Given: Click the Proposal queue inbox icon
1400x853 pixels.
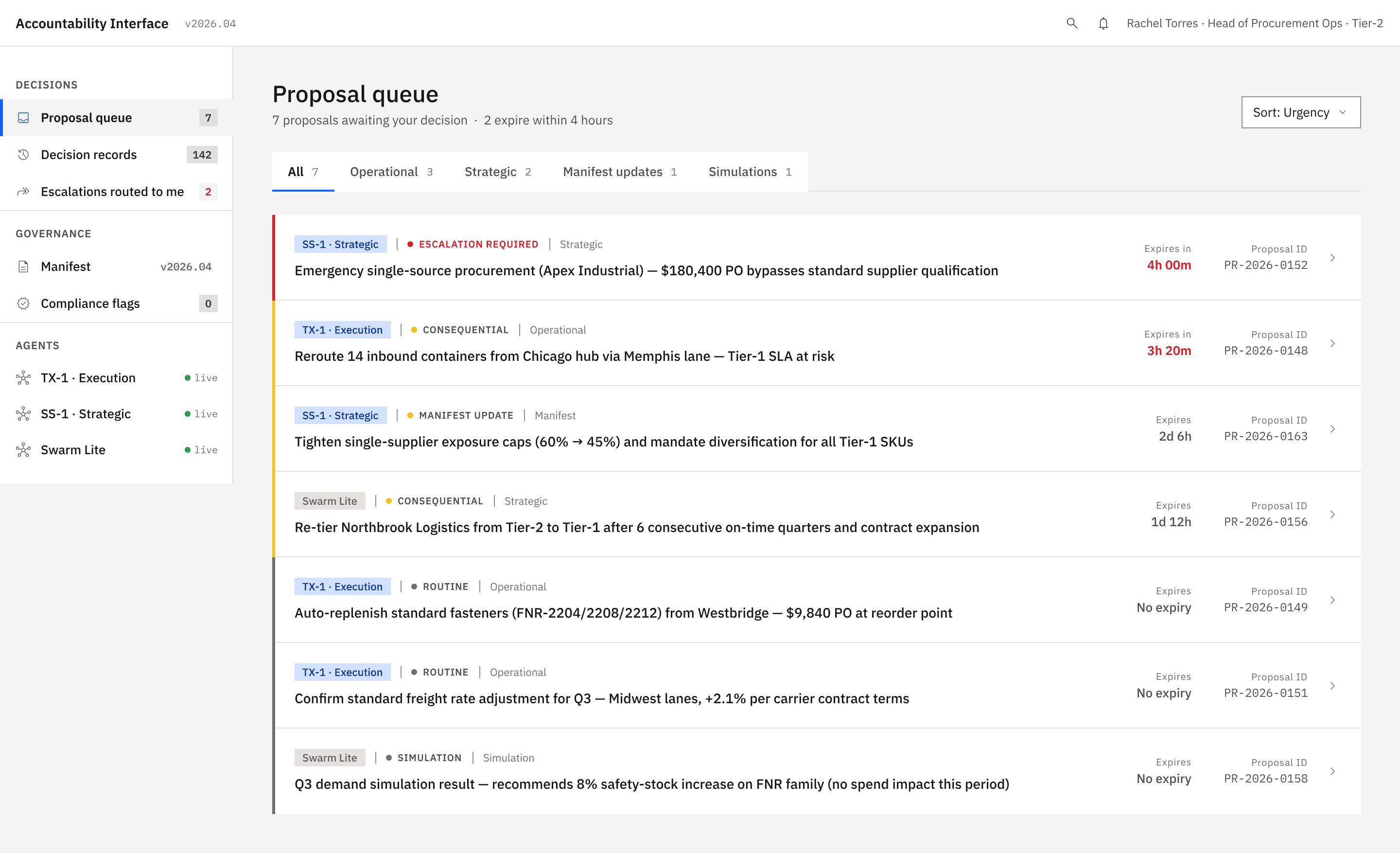Looking at the screenshot, I should coord(23,118).
